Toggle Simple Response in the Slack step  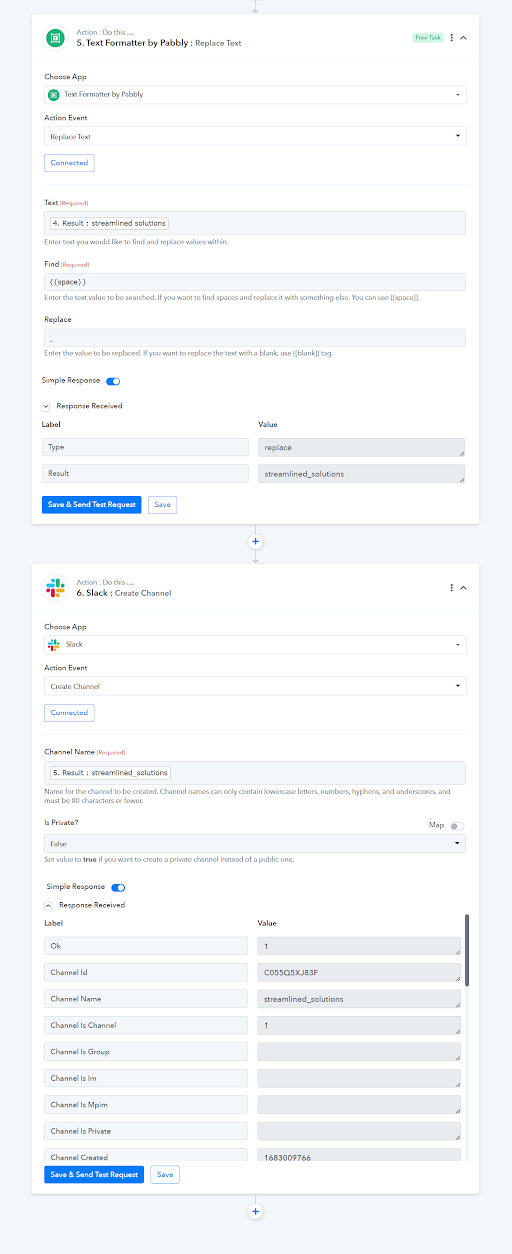[x=118, y=887]
